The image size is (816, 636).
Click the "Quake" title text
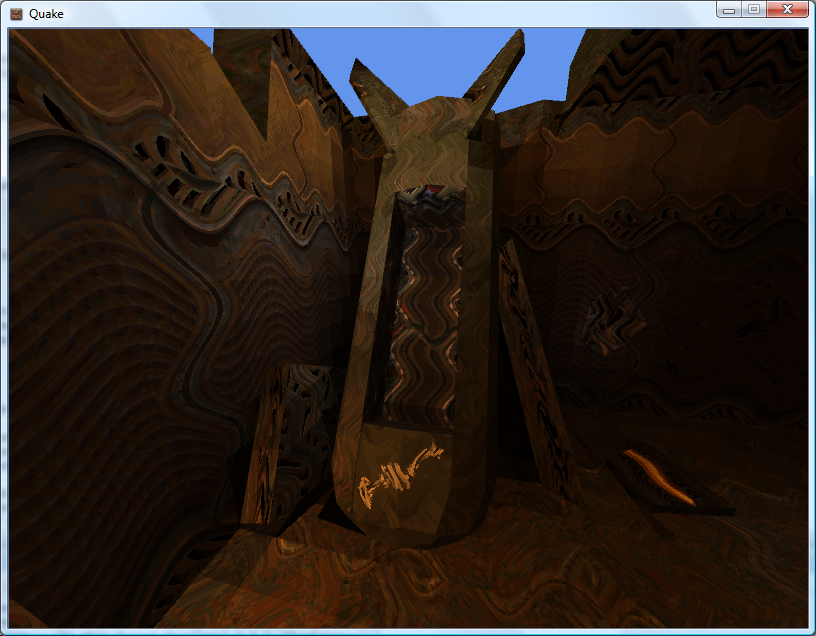click(47, 14)
